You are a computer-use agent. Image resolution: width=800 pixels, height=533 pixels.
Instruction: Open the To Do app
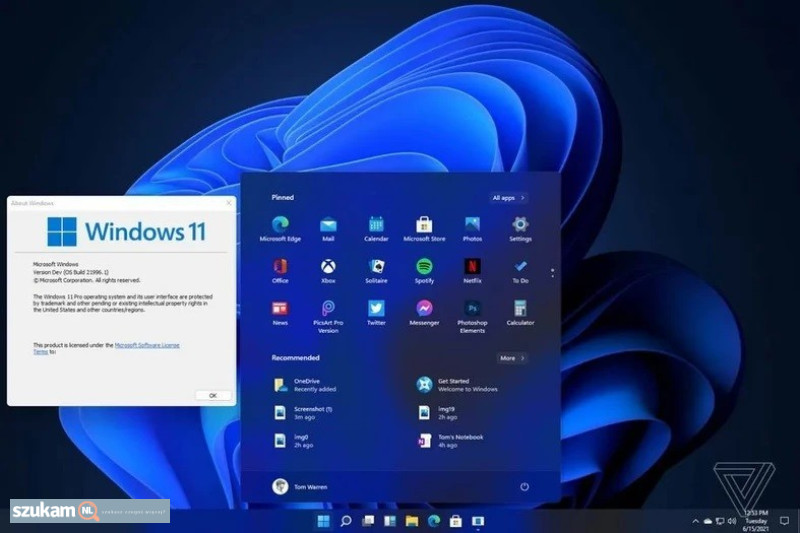(x=520, y=271)
